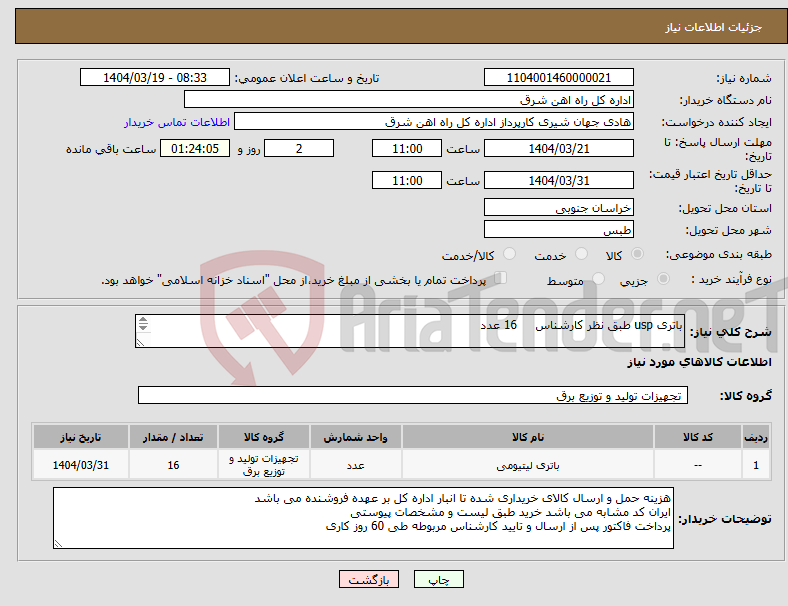Click the شرح کلی نیاز text area
788x606 pixels.
tap(410, 331)
